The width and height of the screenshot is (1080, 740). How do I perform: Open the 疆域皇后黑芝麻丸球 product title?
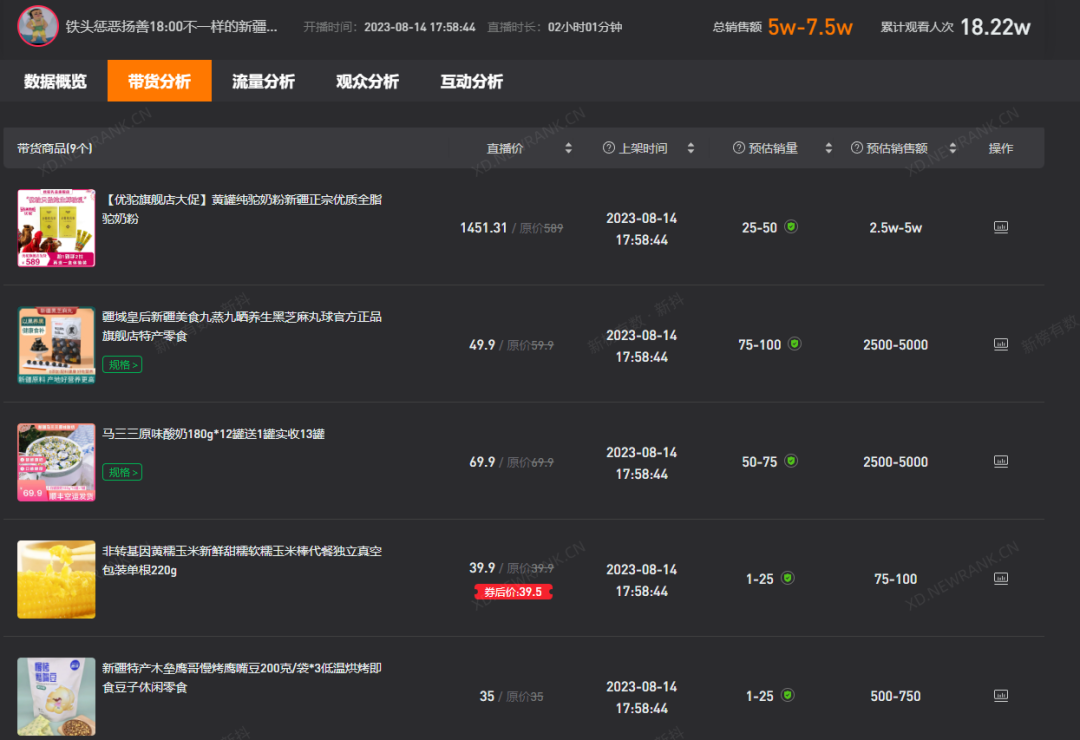[x=242, y=326]
